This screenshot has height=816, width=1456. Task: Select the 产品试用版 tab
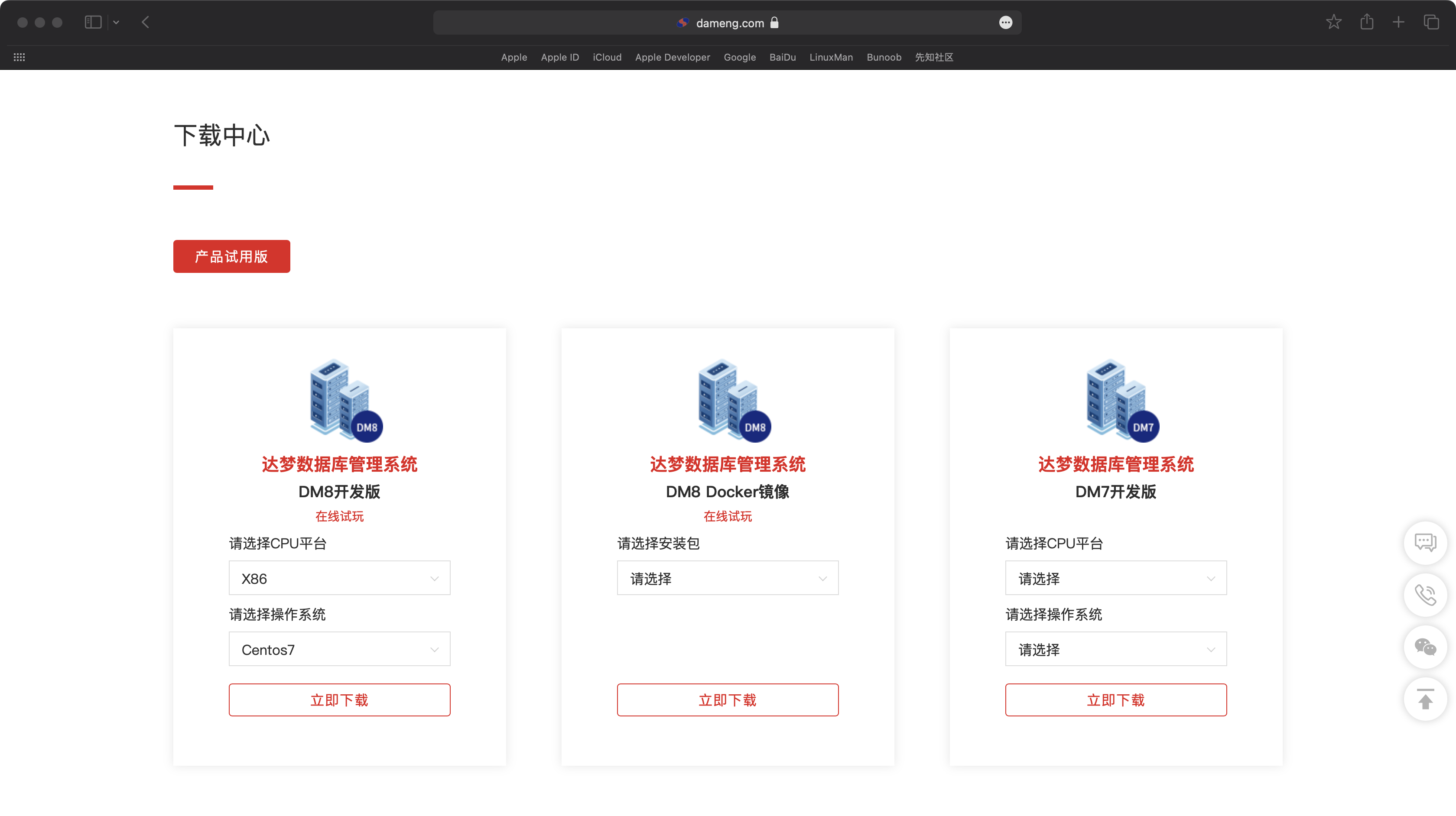tap(231, 256)
